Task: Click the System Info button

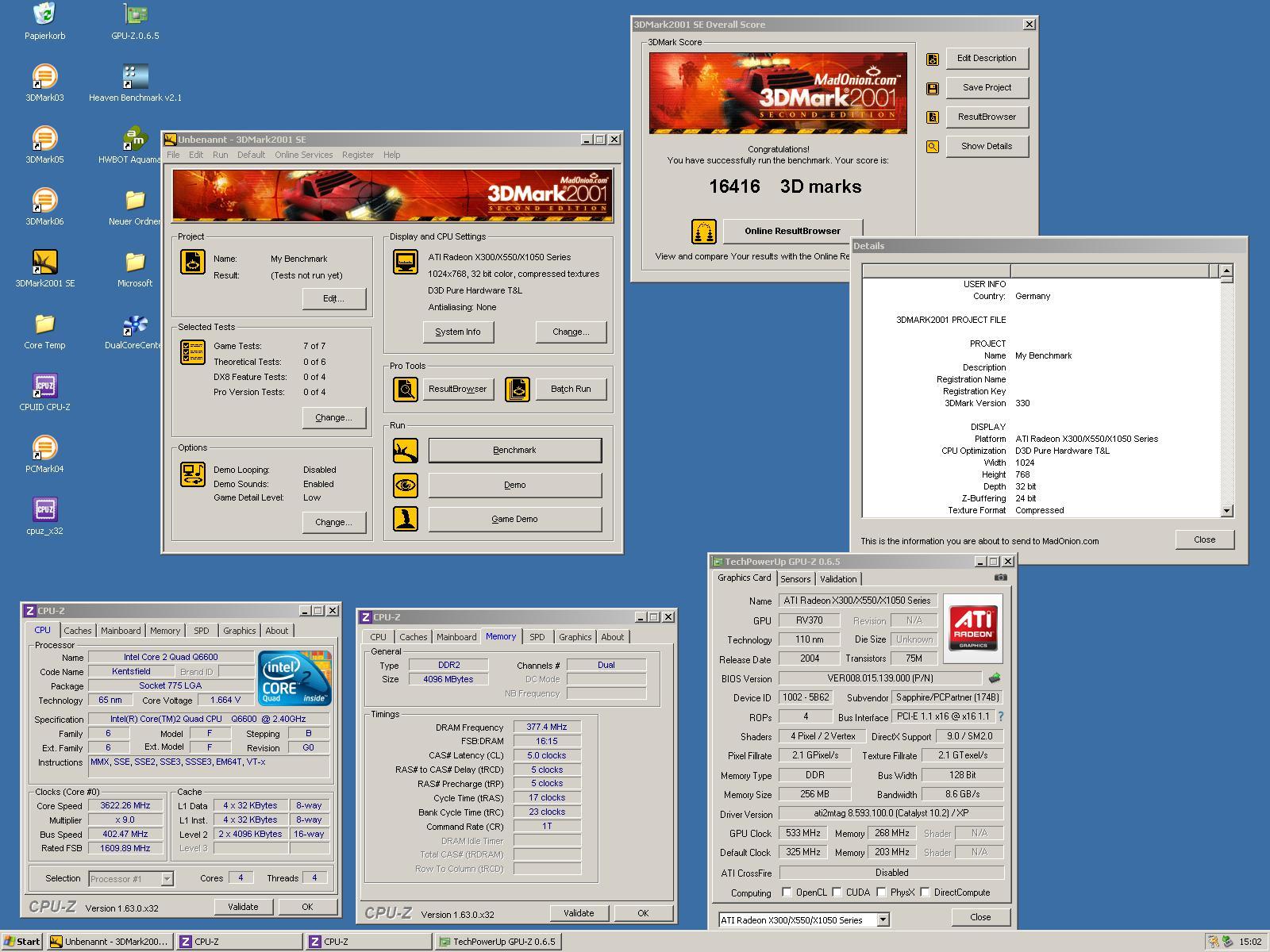Action: 458,332
